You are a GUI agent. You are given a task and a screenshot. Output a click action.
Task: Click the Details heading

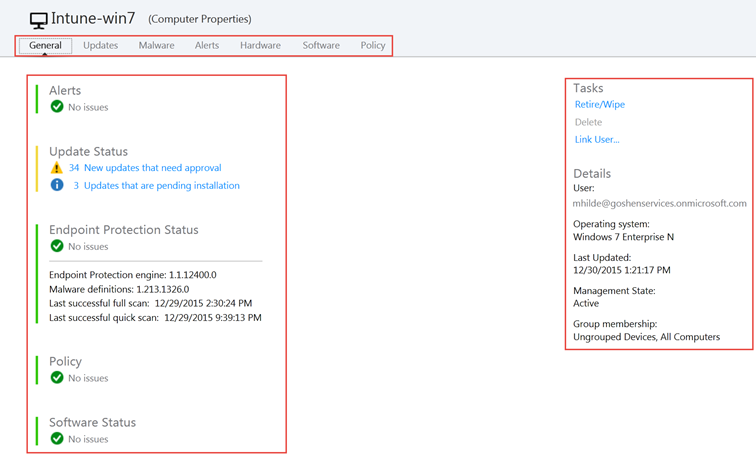tap(592, 174)
